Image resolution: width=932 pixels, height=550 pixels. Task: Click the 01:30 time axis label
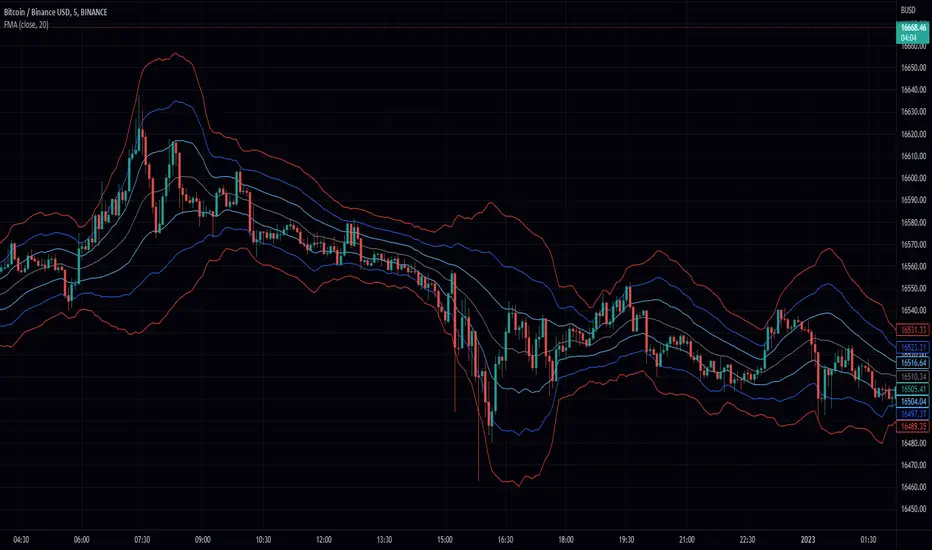[868, 540]
